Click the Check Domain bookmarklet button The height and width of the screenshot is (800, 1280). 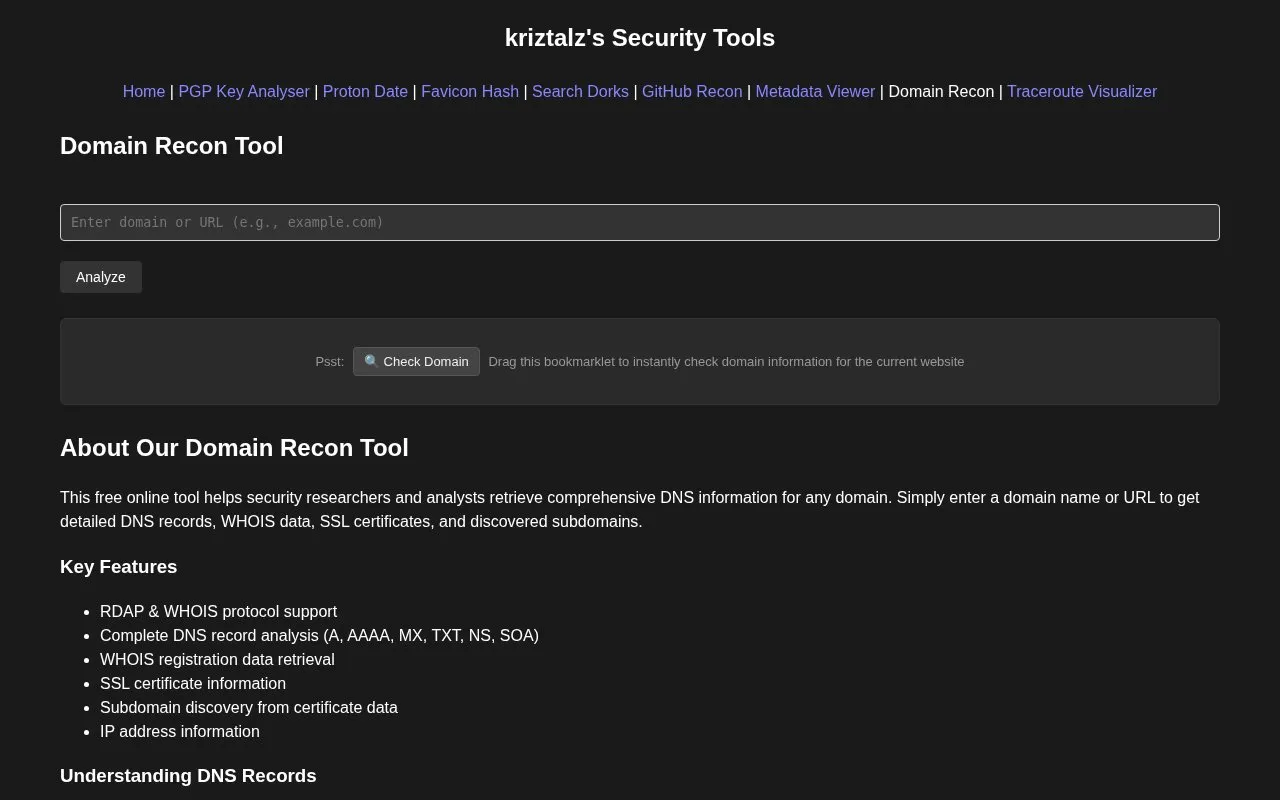coord(416,361)
